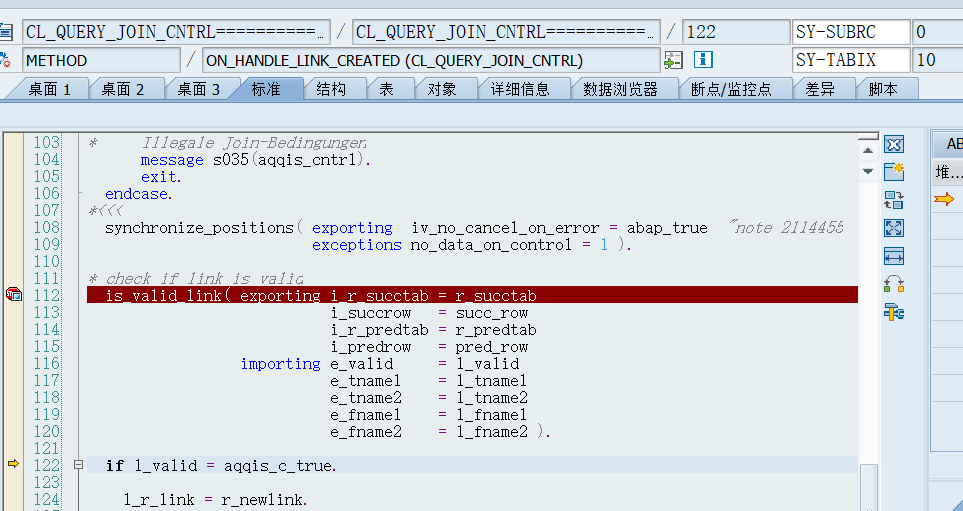Click 'if l_valid = aqqis_c_true.' line

point(221,466)
